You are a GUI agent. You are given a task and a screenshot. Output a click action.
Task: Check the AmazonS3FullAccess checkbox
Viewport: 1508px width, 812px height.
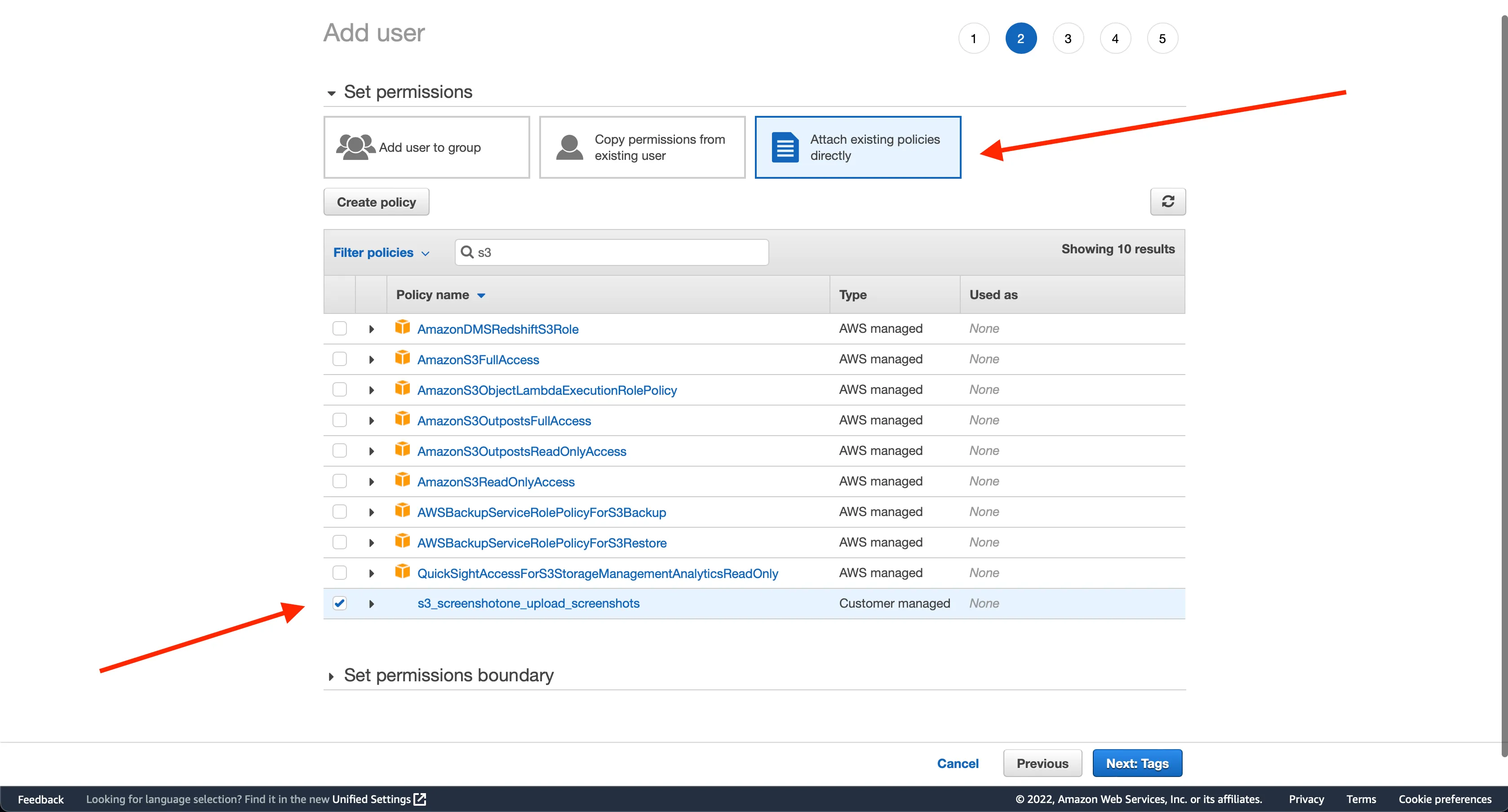pos(340,359)
